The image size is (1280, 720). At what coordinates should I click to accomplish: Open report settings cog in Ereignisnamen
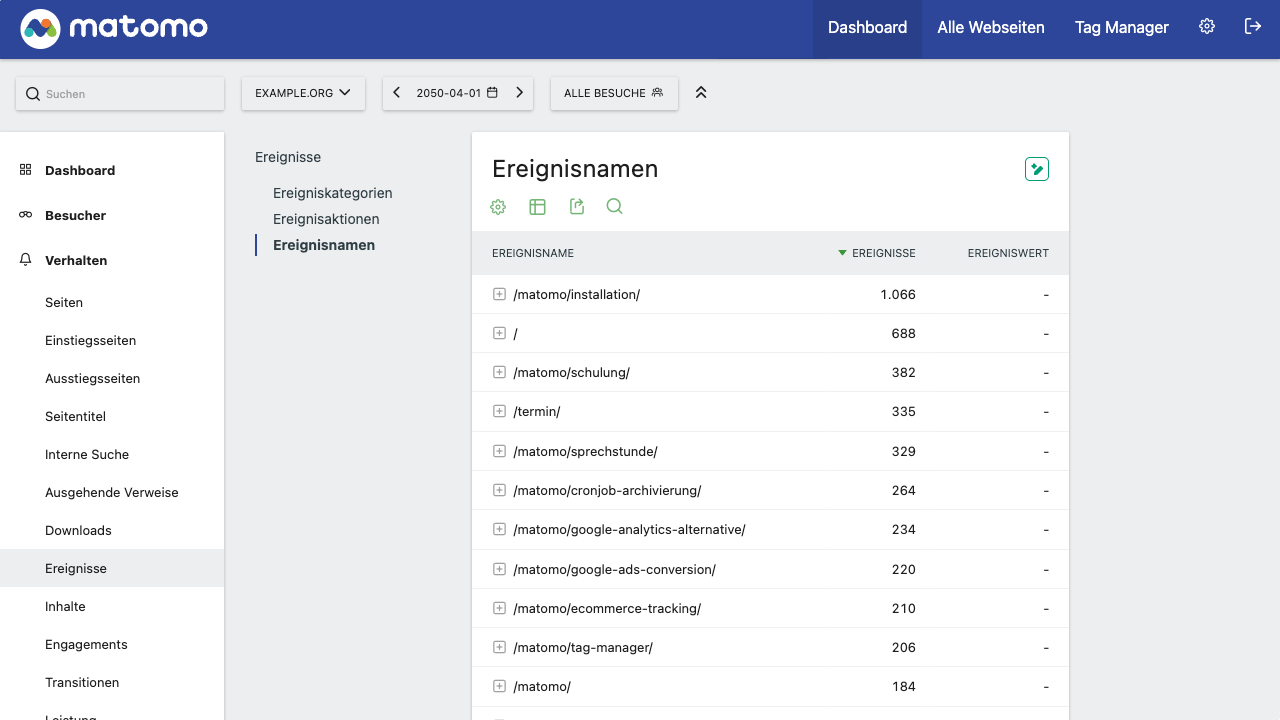pyautogui.click(x=498, y=207)
